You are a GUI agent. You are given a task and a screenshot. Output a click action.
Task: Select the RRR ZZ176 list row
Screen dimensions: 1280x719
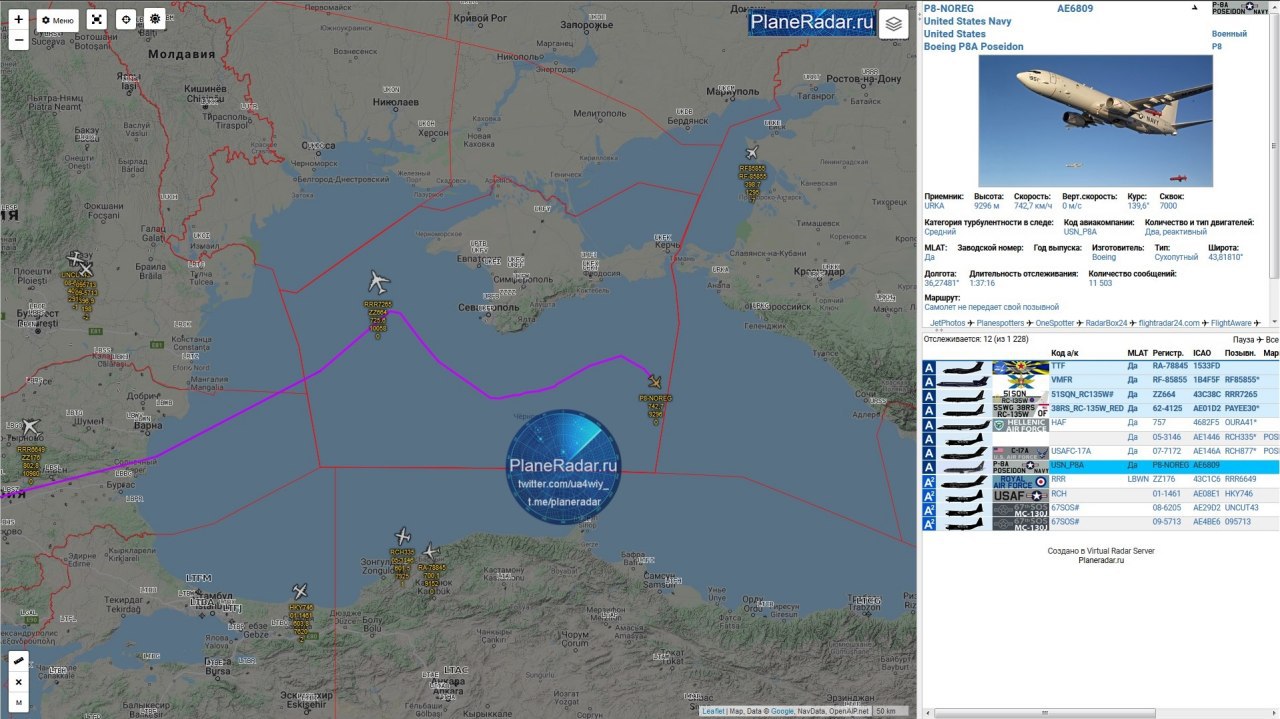pyautogui.click(x=1100, y=480)
